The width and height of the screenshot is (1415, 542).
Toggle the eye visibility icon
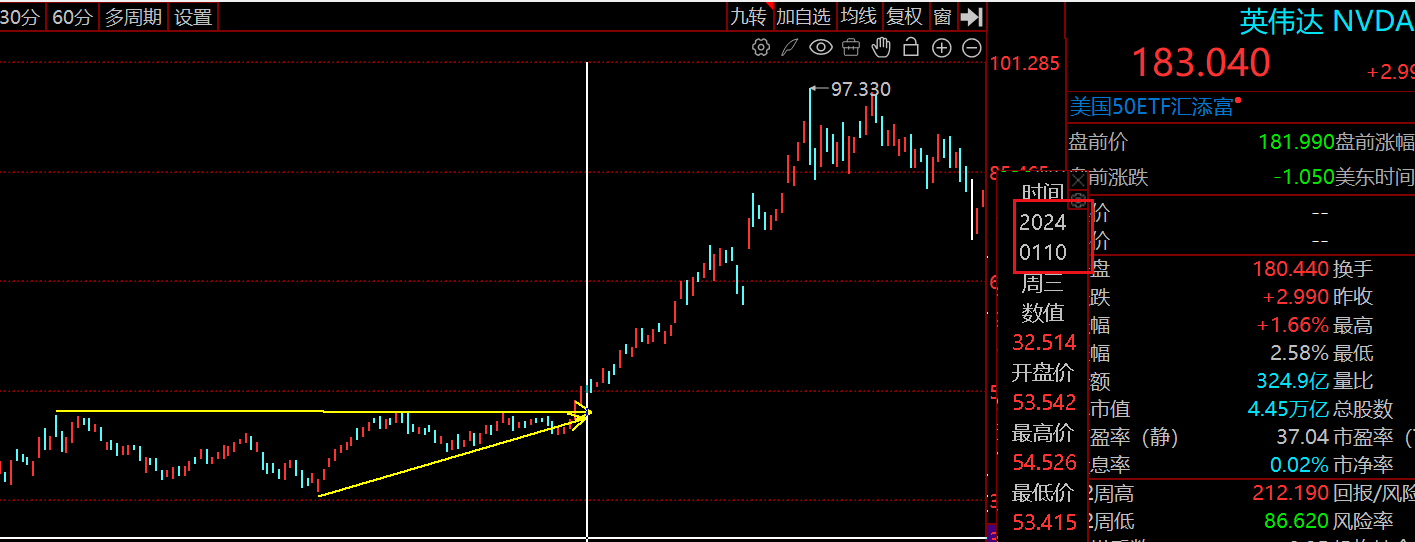pos(821,47)
